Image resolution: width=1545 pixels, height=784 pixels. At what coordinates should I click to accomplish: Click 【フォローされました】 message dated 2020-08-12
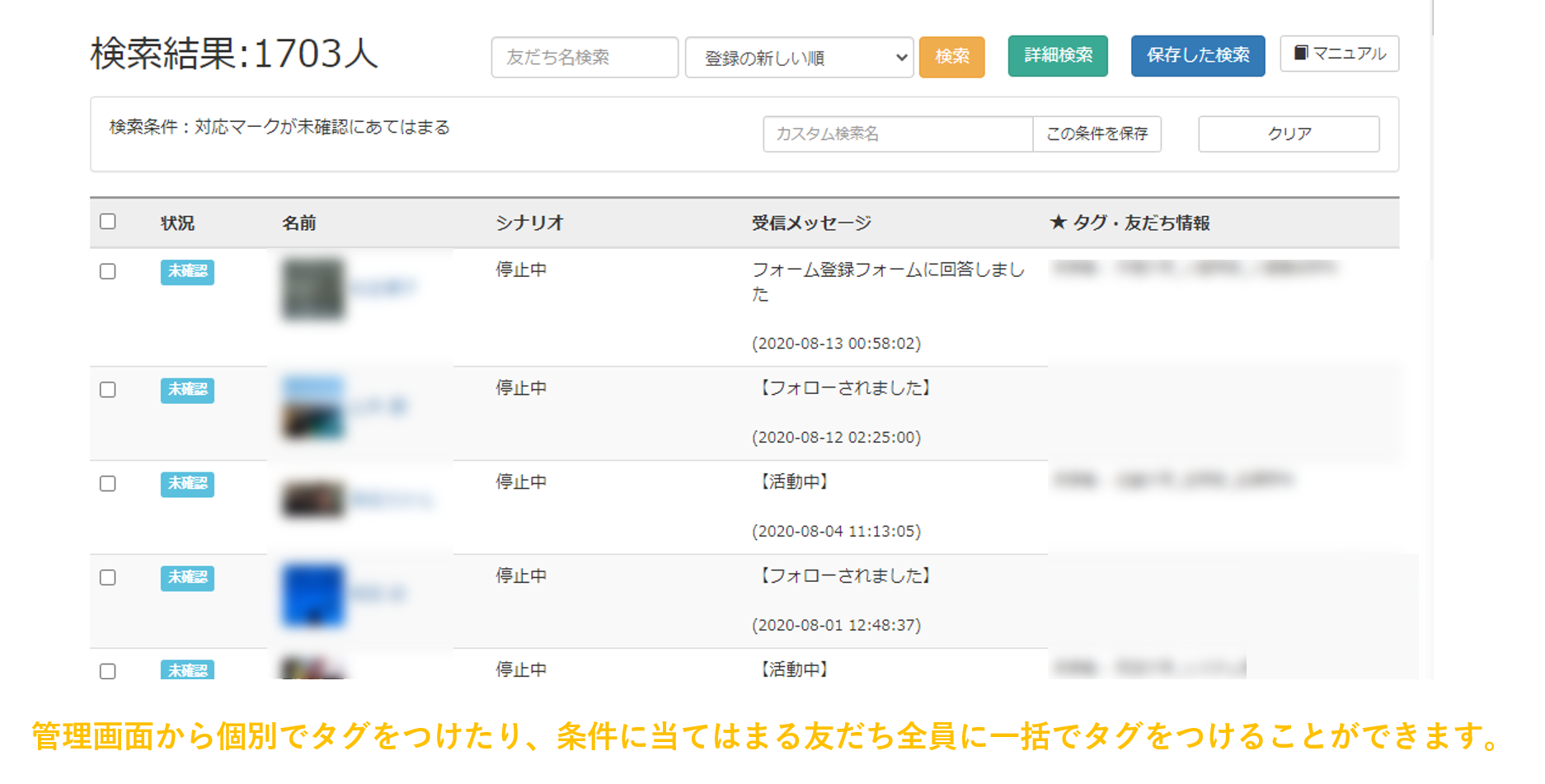point(845,387)
